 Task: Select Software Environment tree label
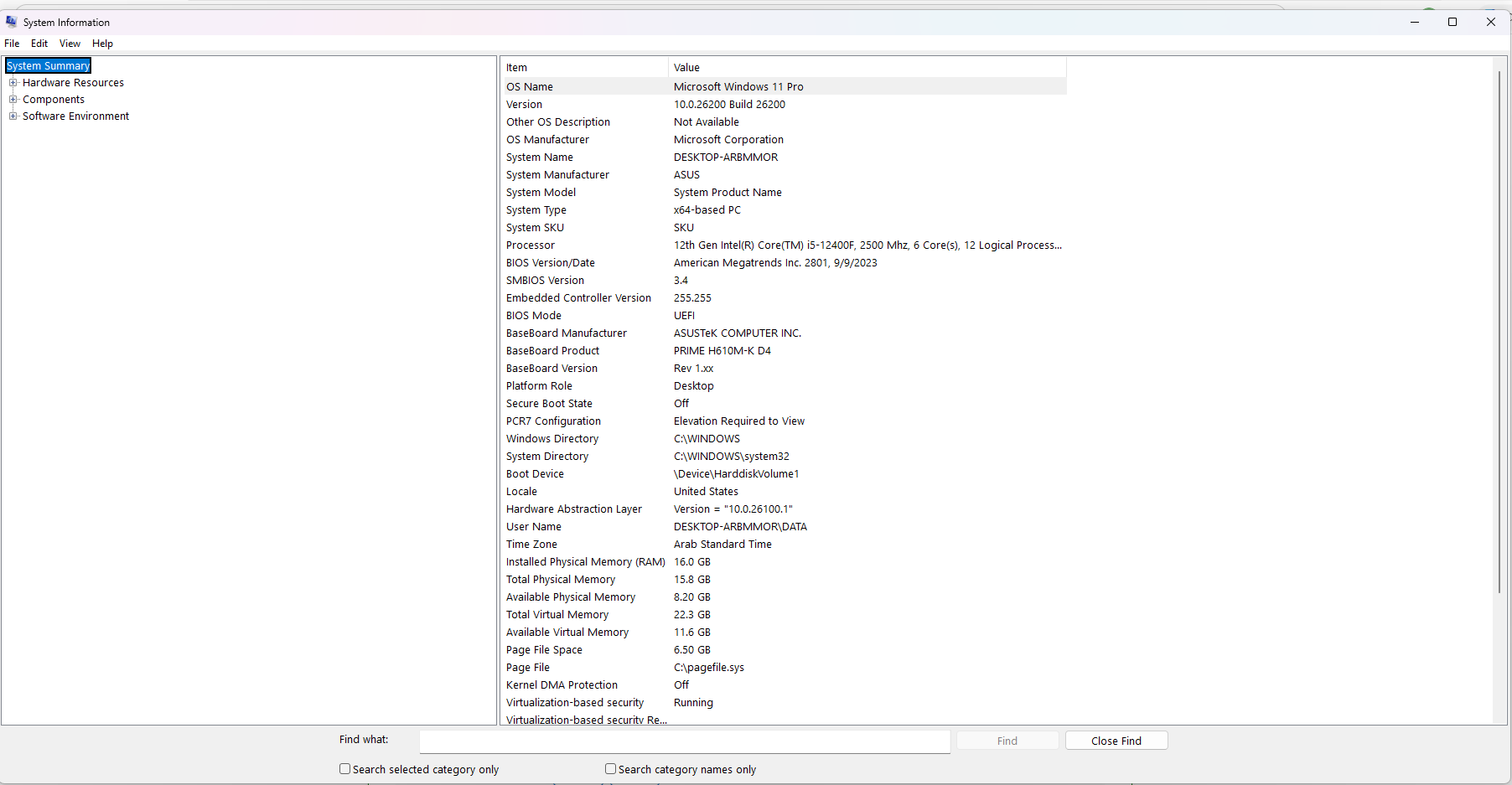click(75, 116)
